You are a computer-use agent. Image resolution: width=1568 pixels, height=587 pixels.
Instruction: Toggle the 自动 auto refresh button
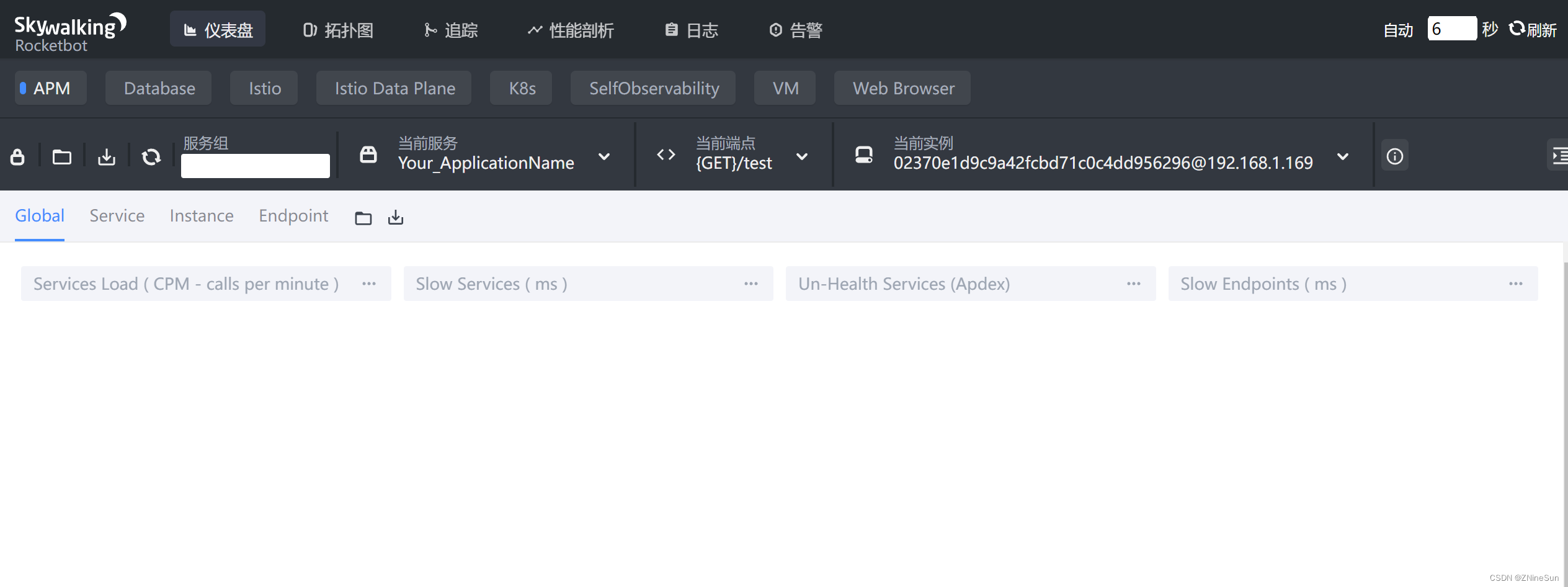[x=1398, y=30]
